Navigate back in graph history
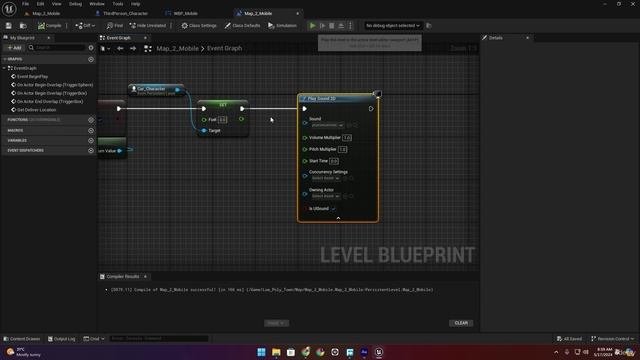Screen dimensions: 640x360 pyautogui.click(x=120, y=49)
